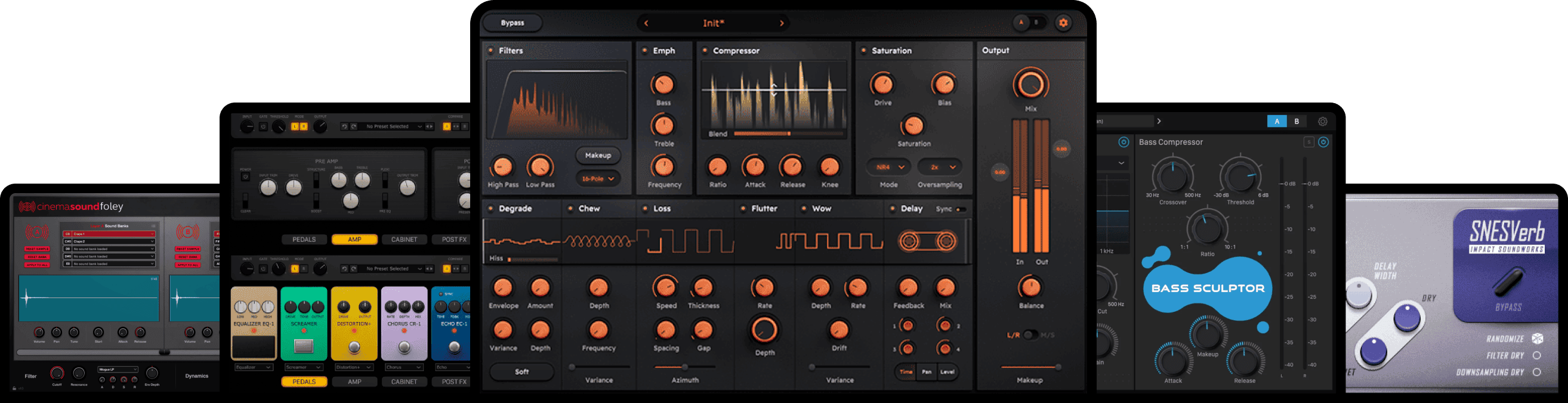Click Reset Bank in Cinema Sound Foley
The width and height of the screenshot is (1568, 403).
pos(36,256)
